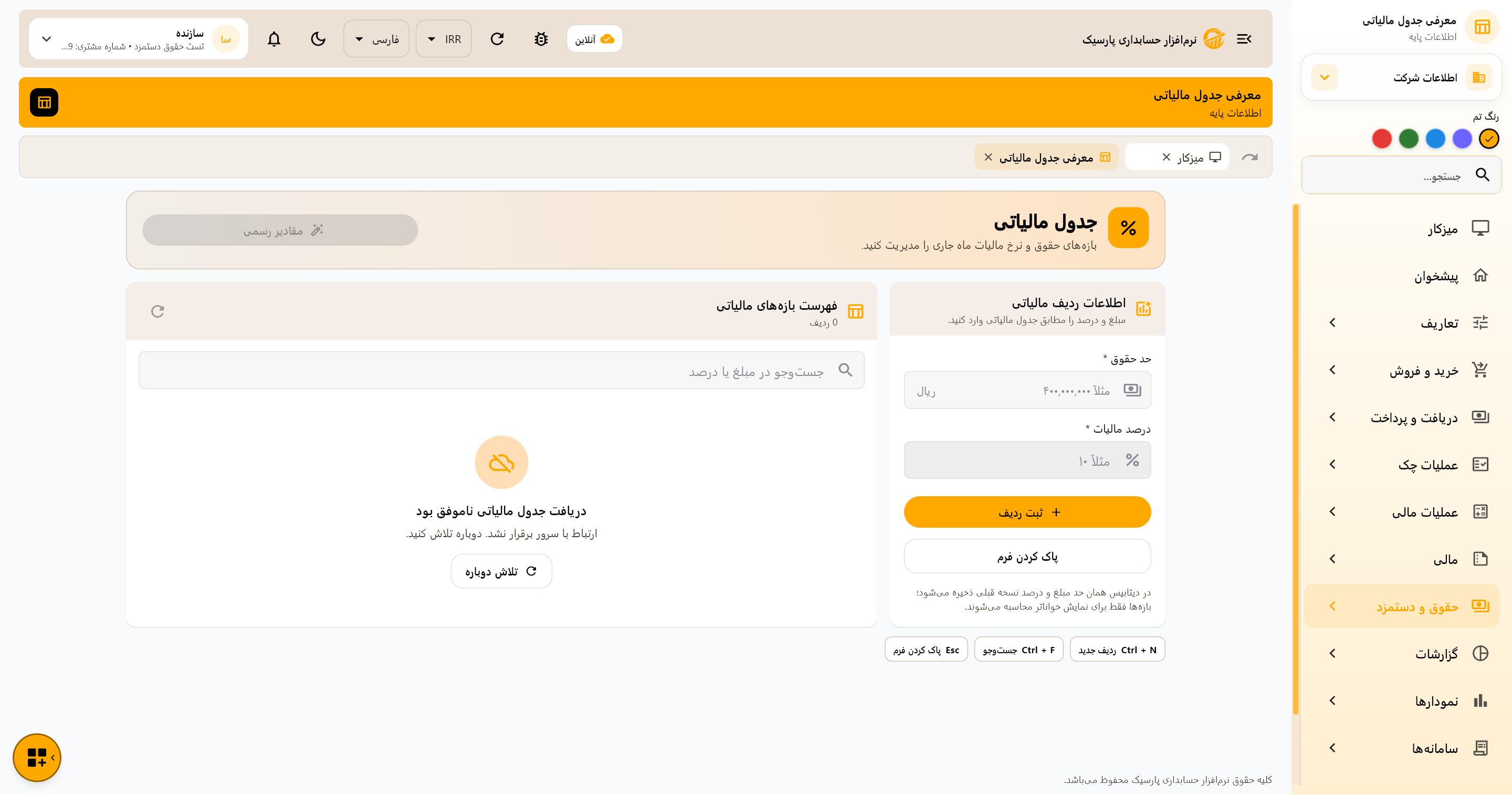The image size is (1512, 795).
Task: Click the حد حقوق amount field
Action: [1027, 391]
